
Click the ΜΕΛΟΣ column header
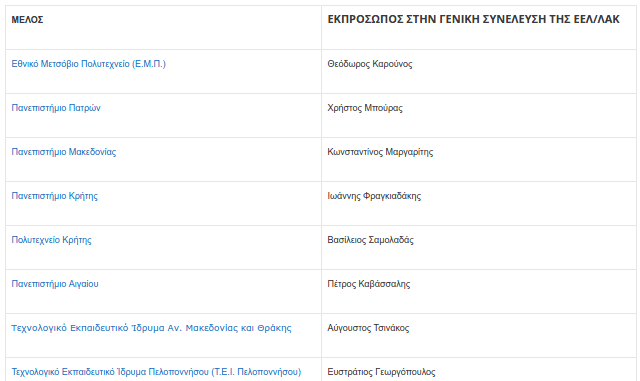click(x=27, y=20)
